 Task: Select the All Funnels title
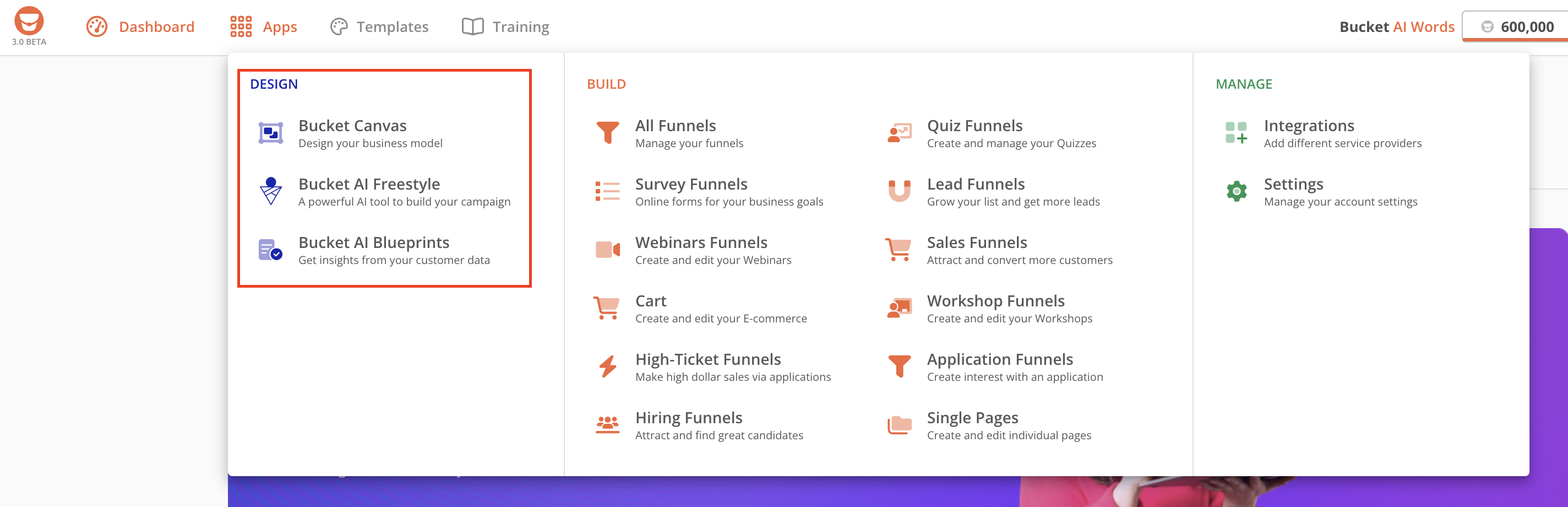676,126
